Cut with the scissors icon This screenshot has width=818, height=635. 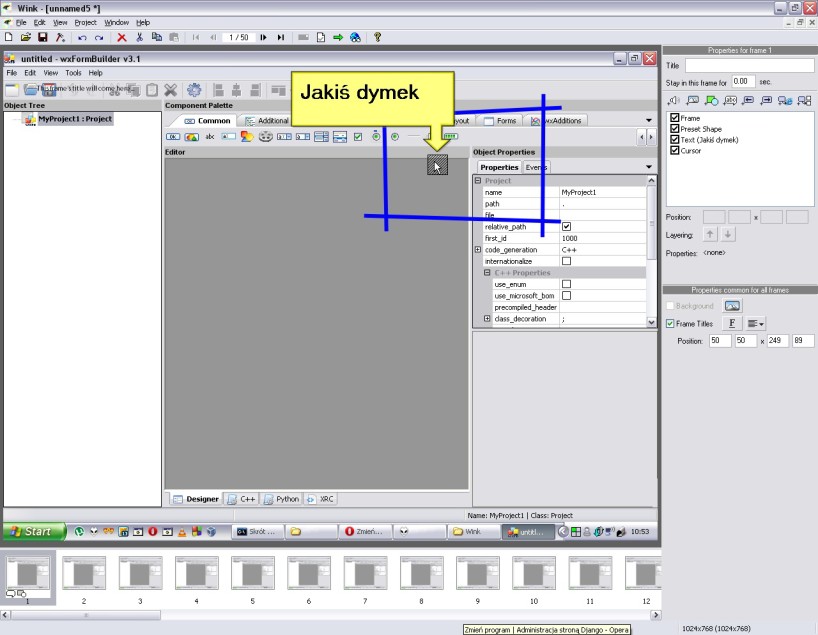(x=139, y=37)
